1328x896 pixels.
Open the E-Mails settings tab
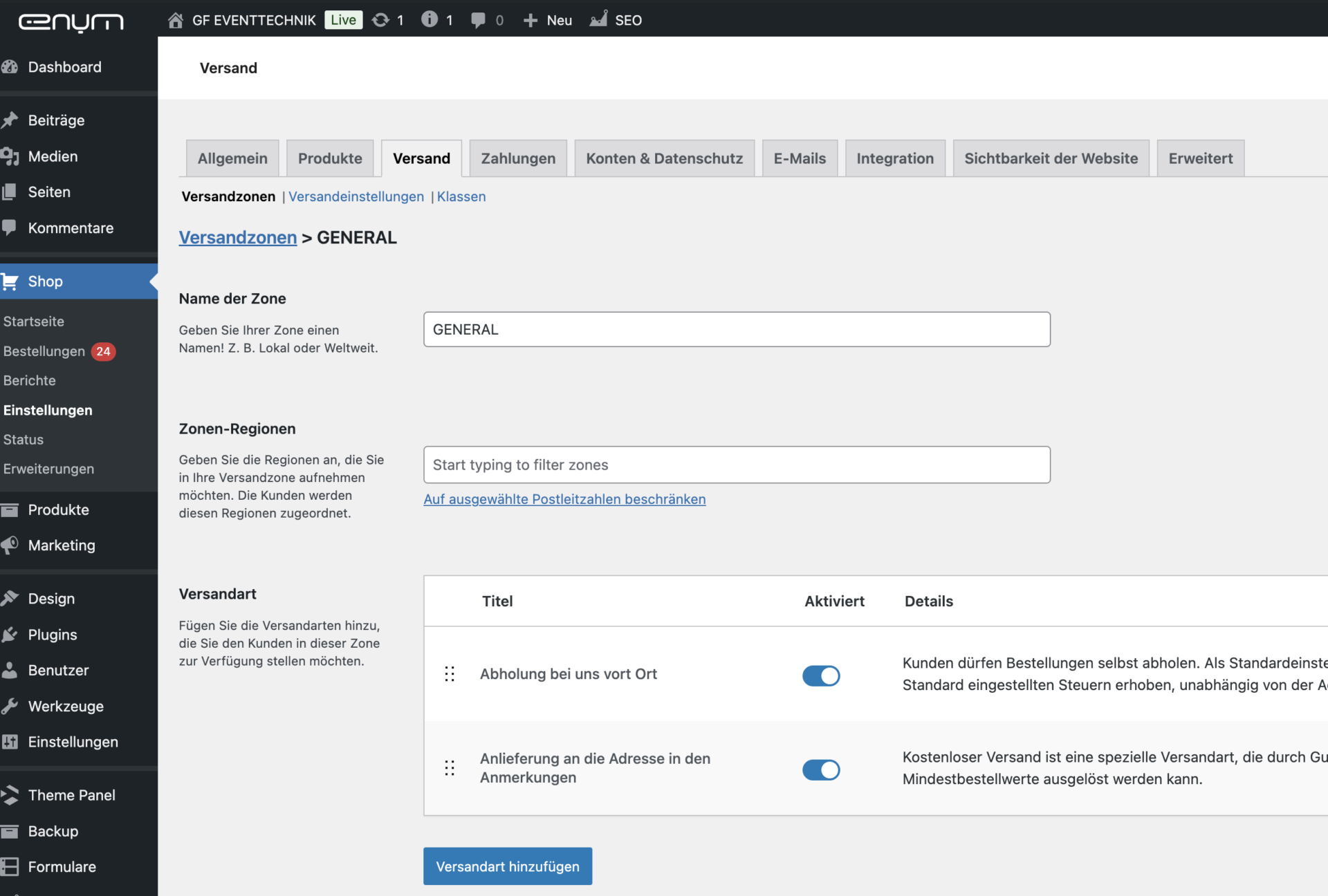tap(800, 158)
